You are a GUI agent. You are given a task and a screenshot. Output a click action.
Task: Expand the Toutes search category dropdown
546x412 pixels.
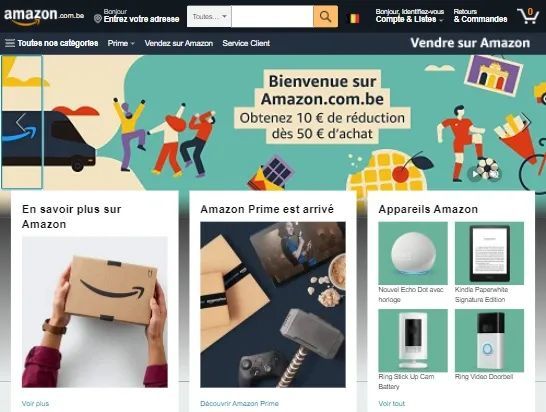coord(209,16)
